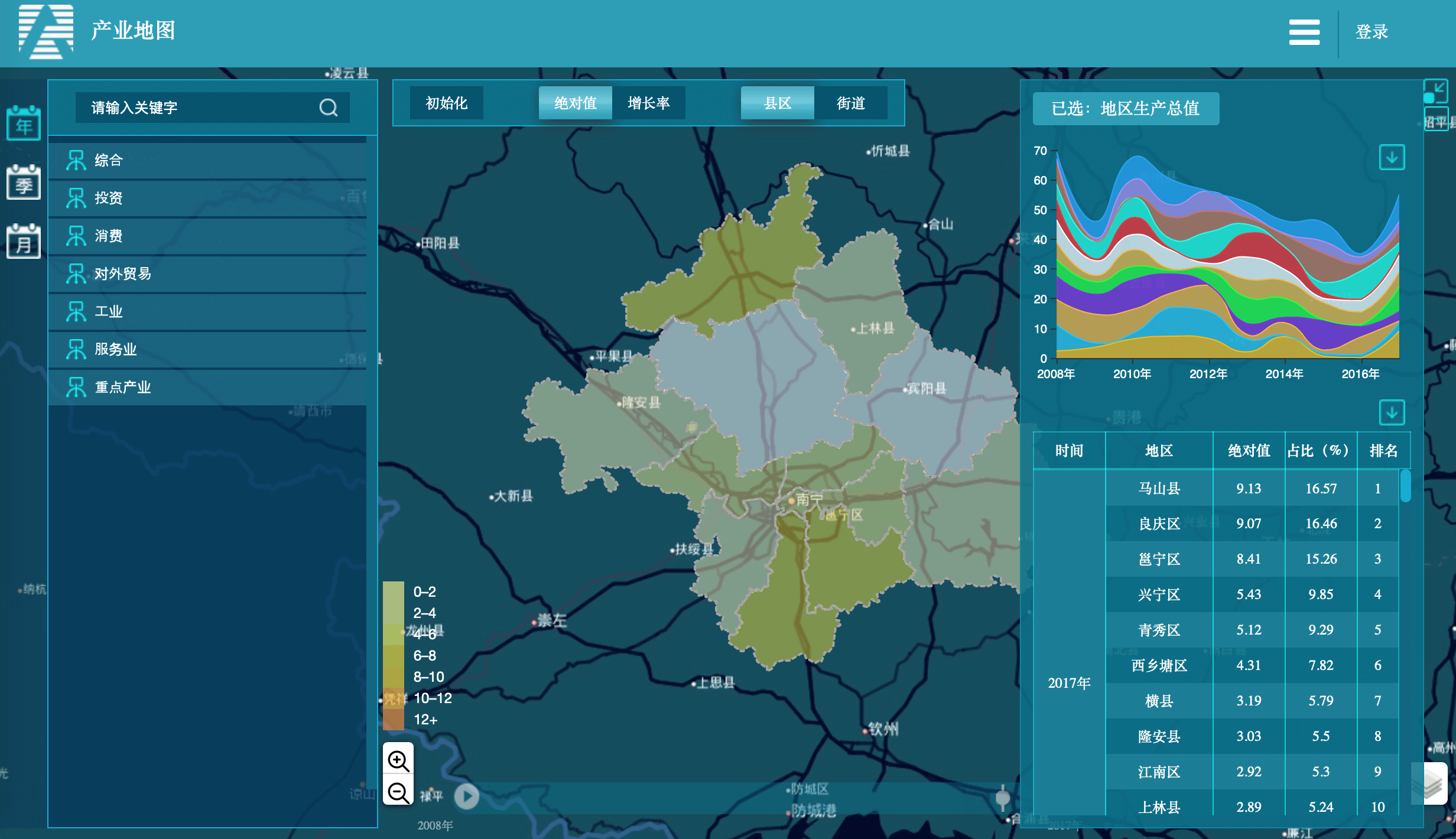Click the 2014年 chart axis label
The width and height of the screenshot is (1456, 839).
click(x=1284, y=374)
